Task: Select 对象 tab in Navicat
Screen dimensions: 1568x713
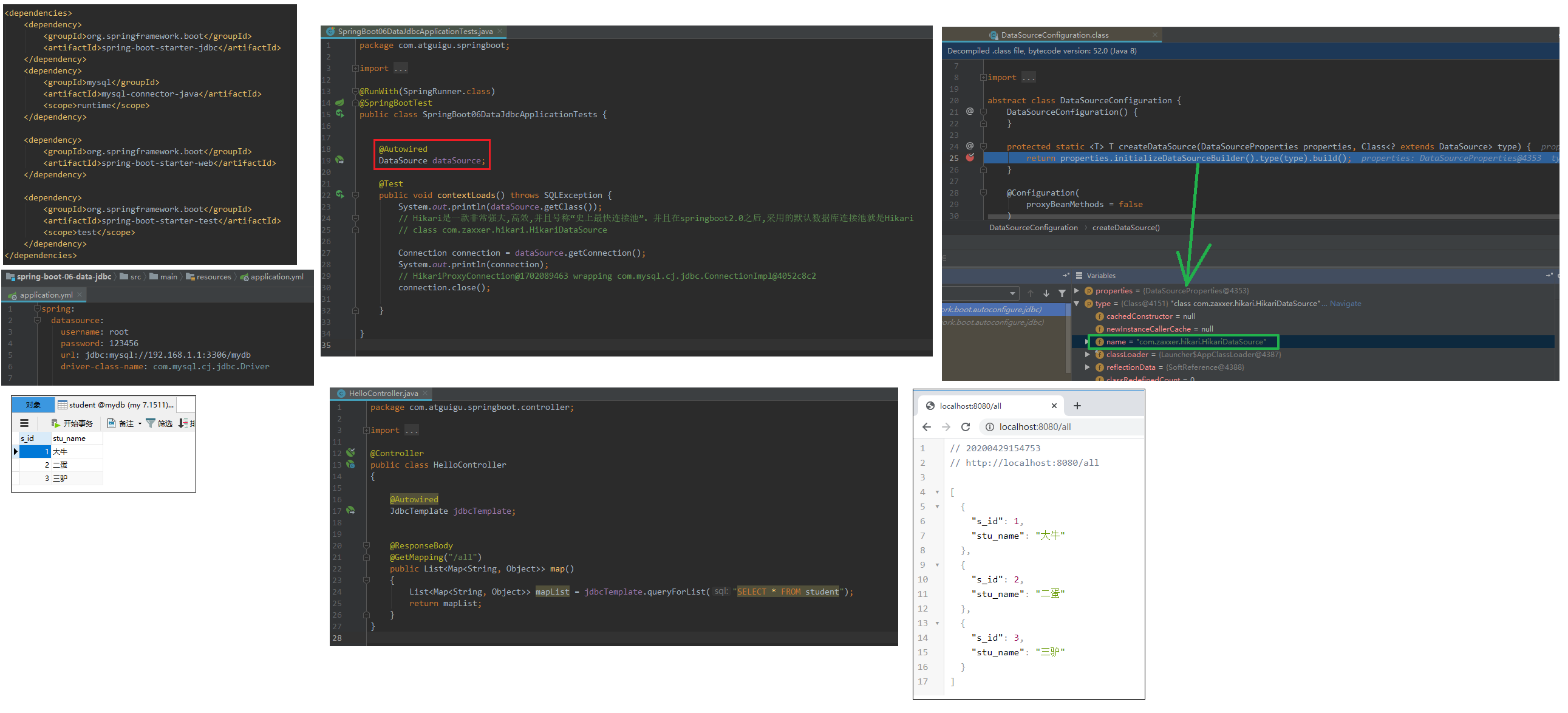Action: click(33, 405)
